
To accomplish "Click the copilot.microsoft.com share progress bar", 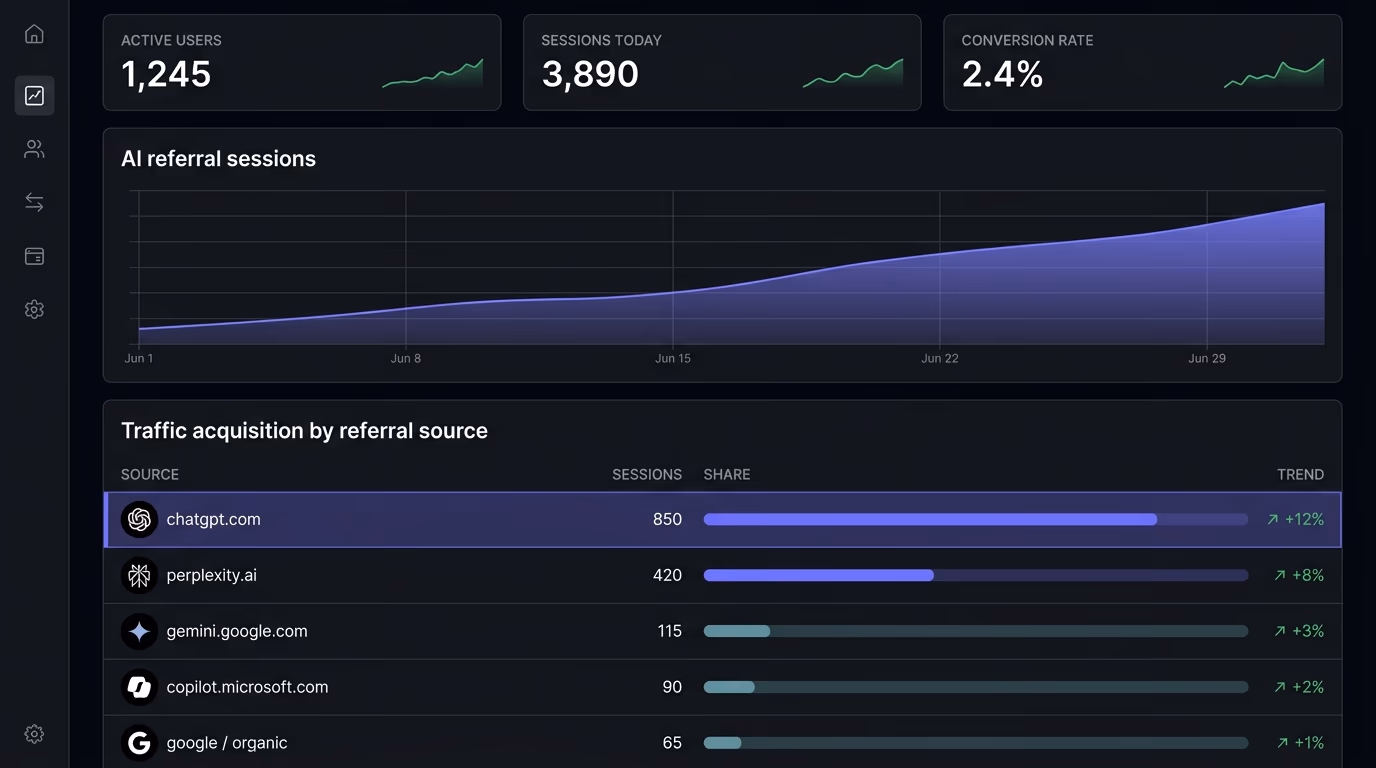I will [x=976, y=687].
